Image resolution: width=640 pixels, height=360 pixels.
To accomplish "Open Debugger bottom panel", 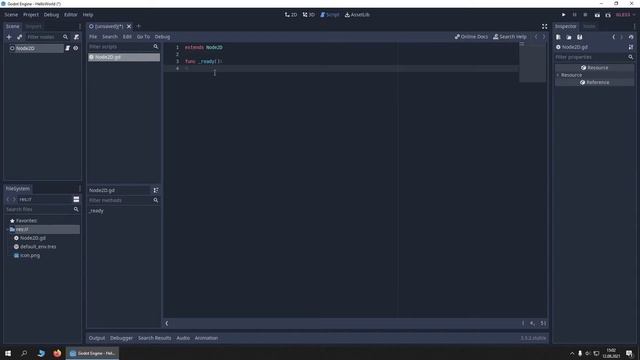I will point(121,338).
